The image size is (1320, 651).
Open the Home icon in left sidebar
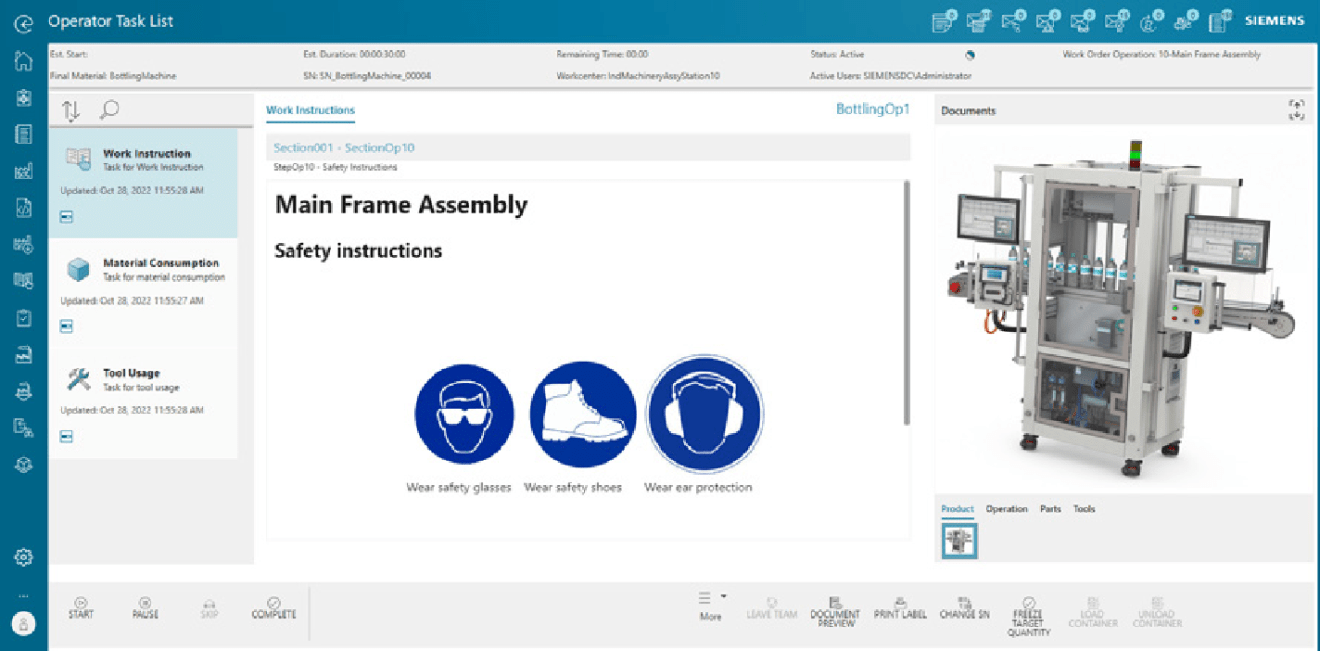coord(24,62)
